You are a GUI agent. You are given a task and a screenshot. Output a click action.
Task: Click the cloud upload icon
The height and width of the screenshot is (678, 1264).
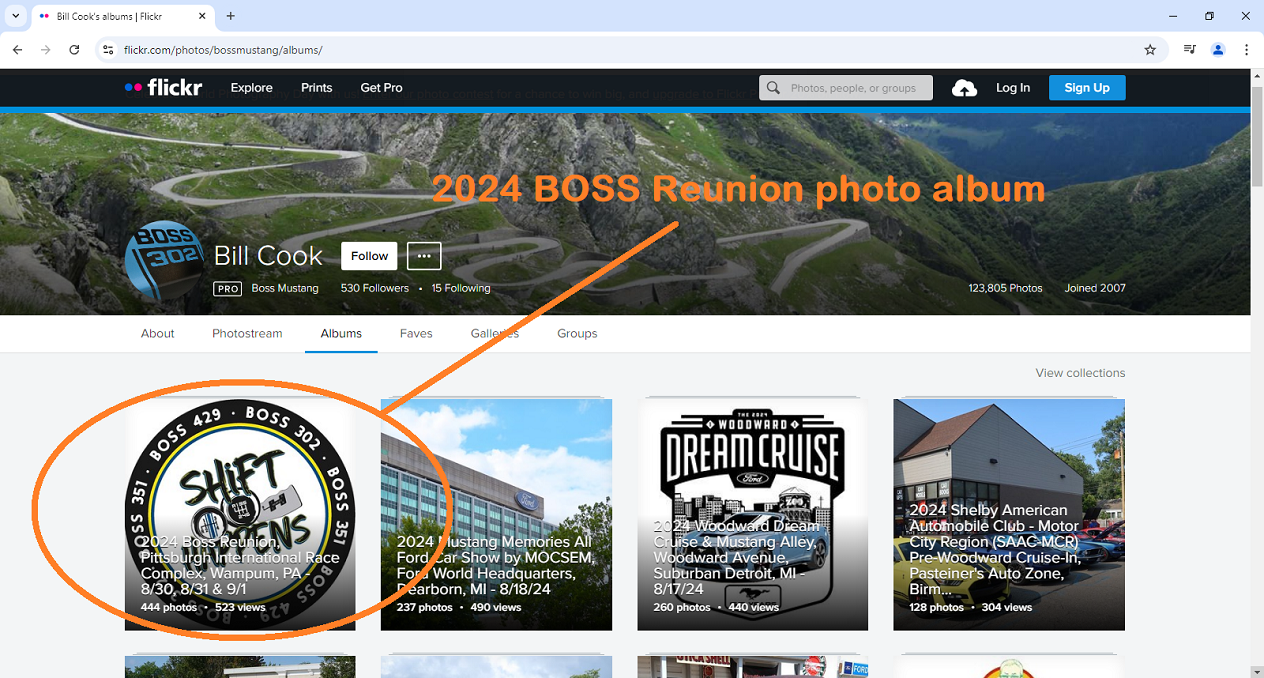pos(964,88)
